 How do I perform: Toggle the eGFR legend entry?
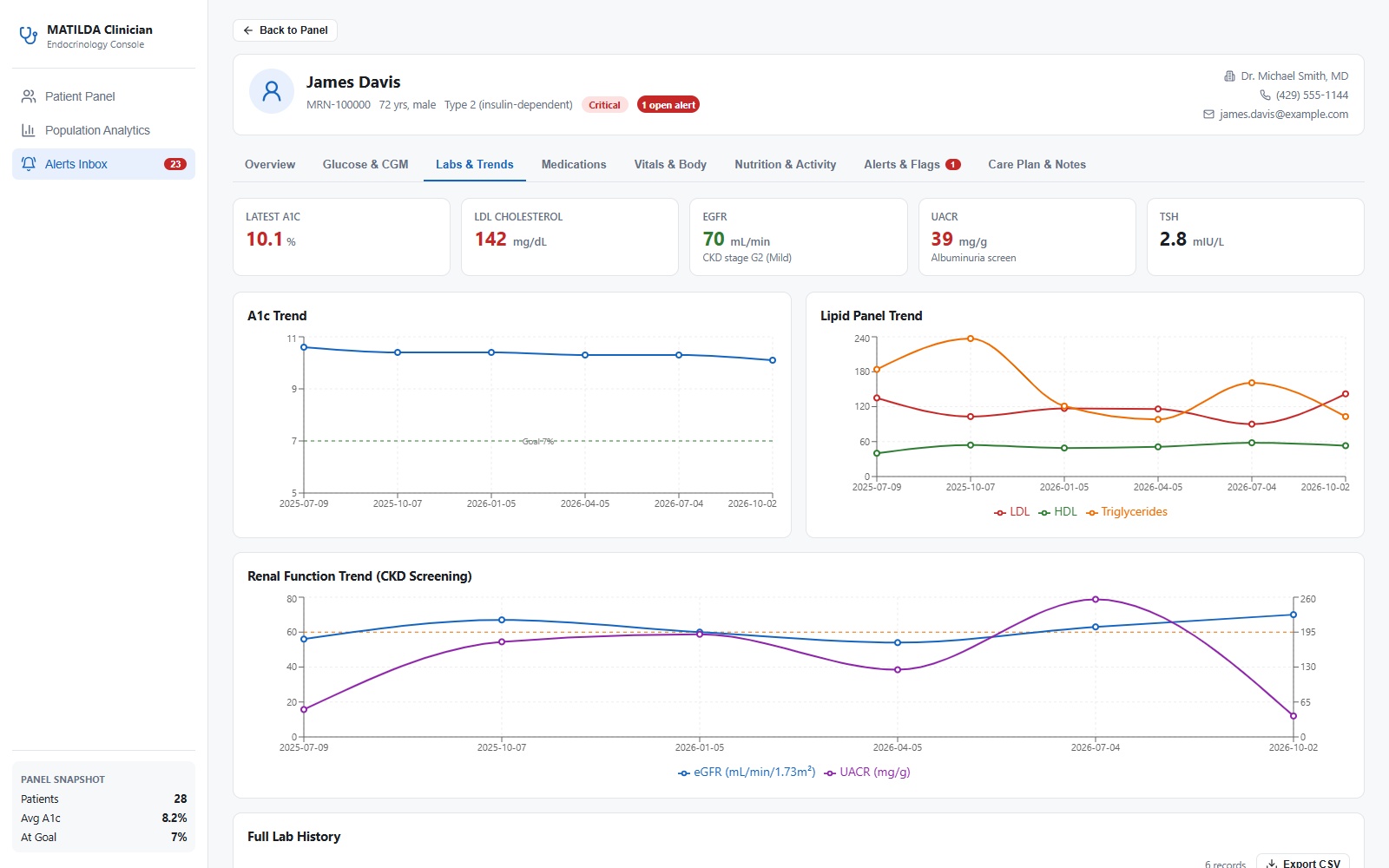tap(747, 773)
